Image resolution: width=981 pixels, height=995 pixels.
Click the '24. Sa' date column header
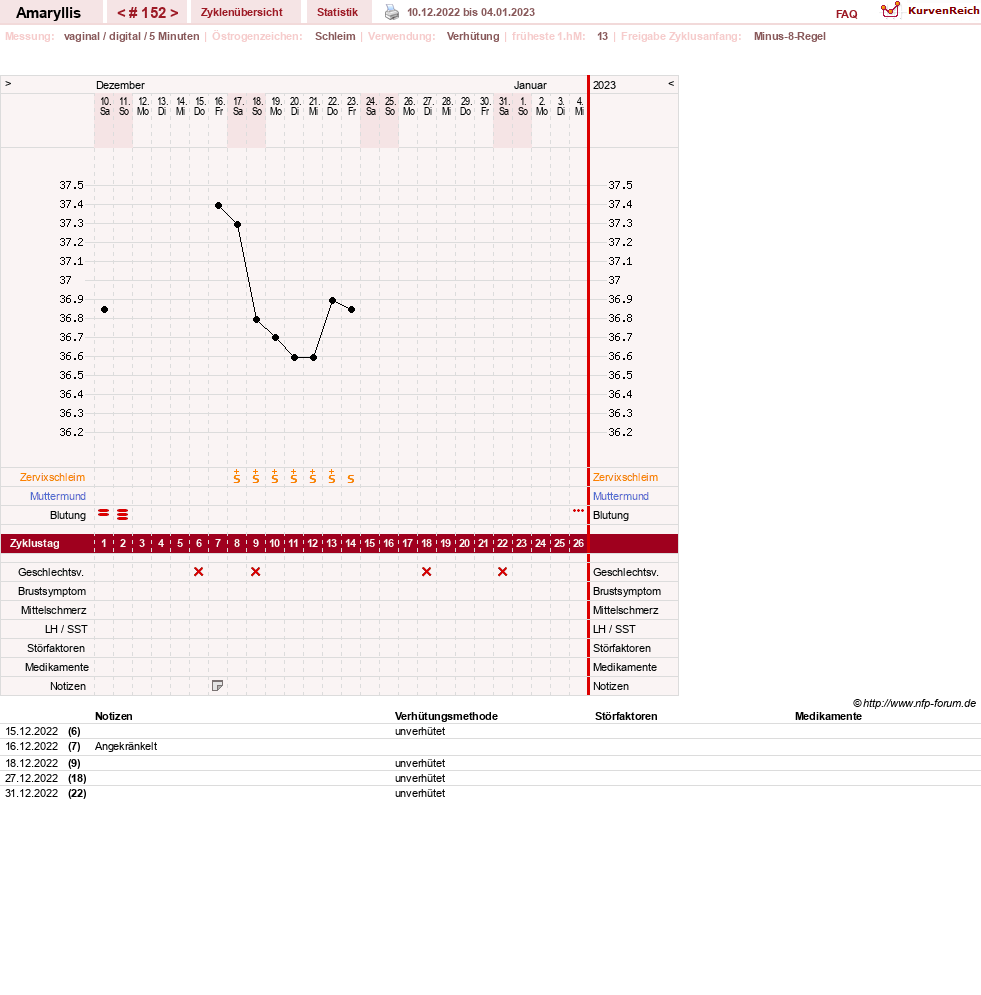point(371,106)
